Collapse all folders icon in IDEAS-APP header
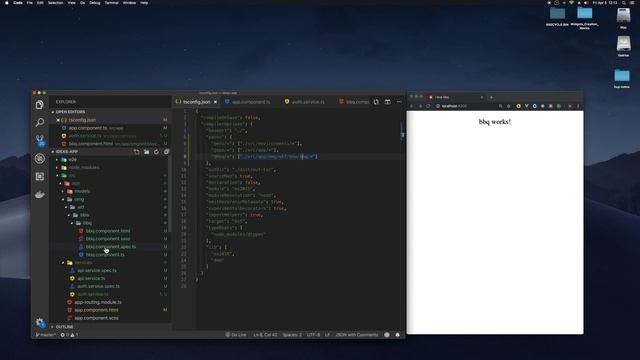This screenshot has width=640, height=360. click(166, 152)
